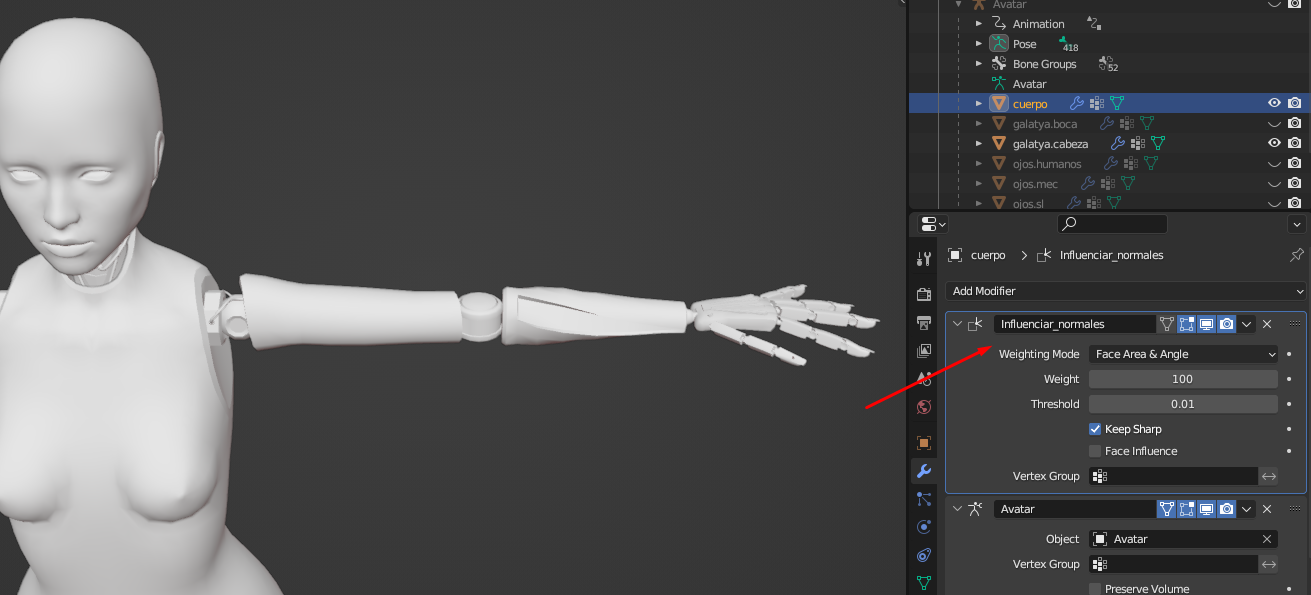Click modifier wrench on galatya.cabeza row
The height and width of the screenshot is (595, 1311).
tap(1117, 143)
